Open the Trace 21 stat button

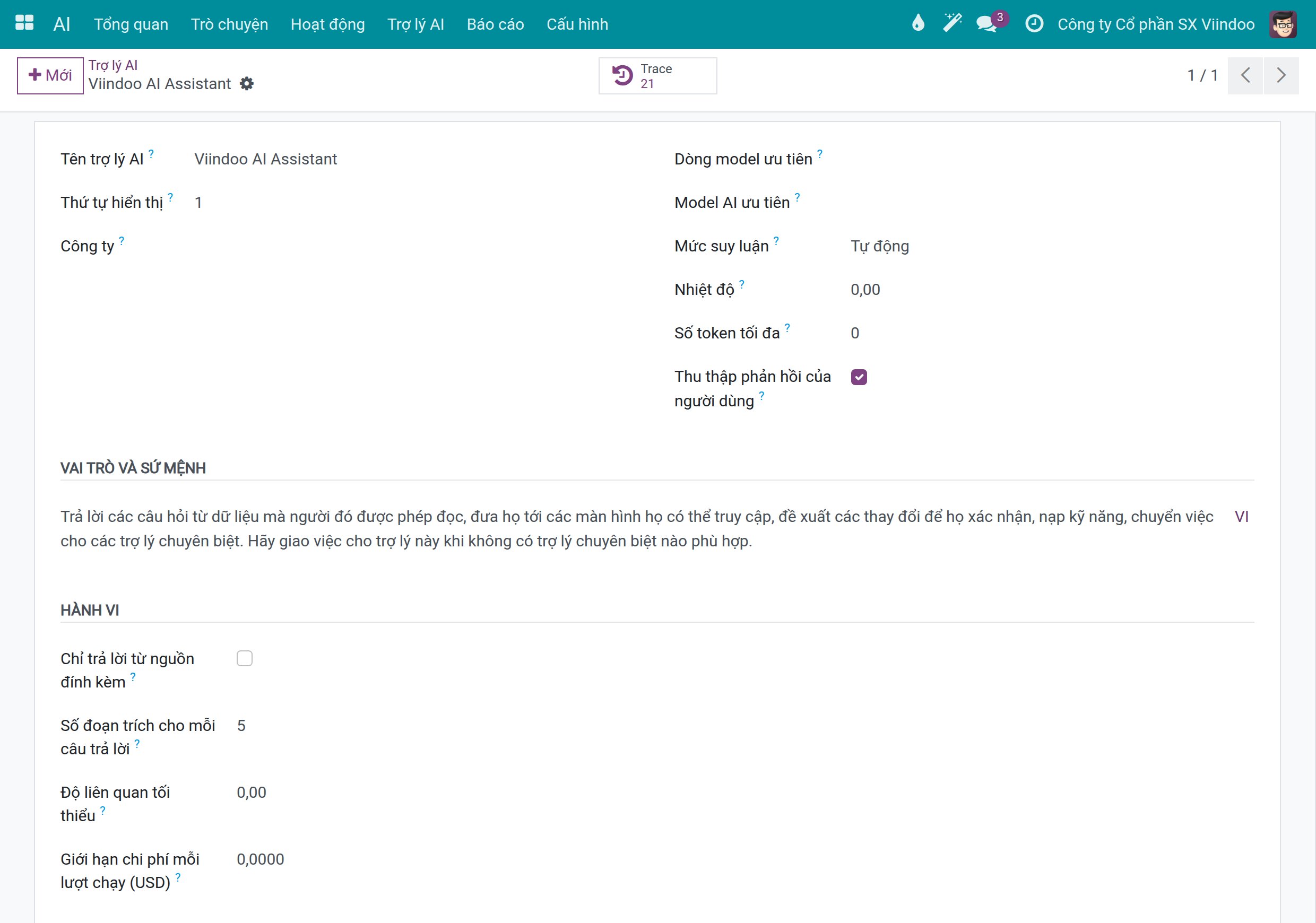[657, 76]
